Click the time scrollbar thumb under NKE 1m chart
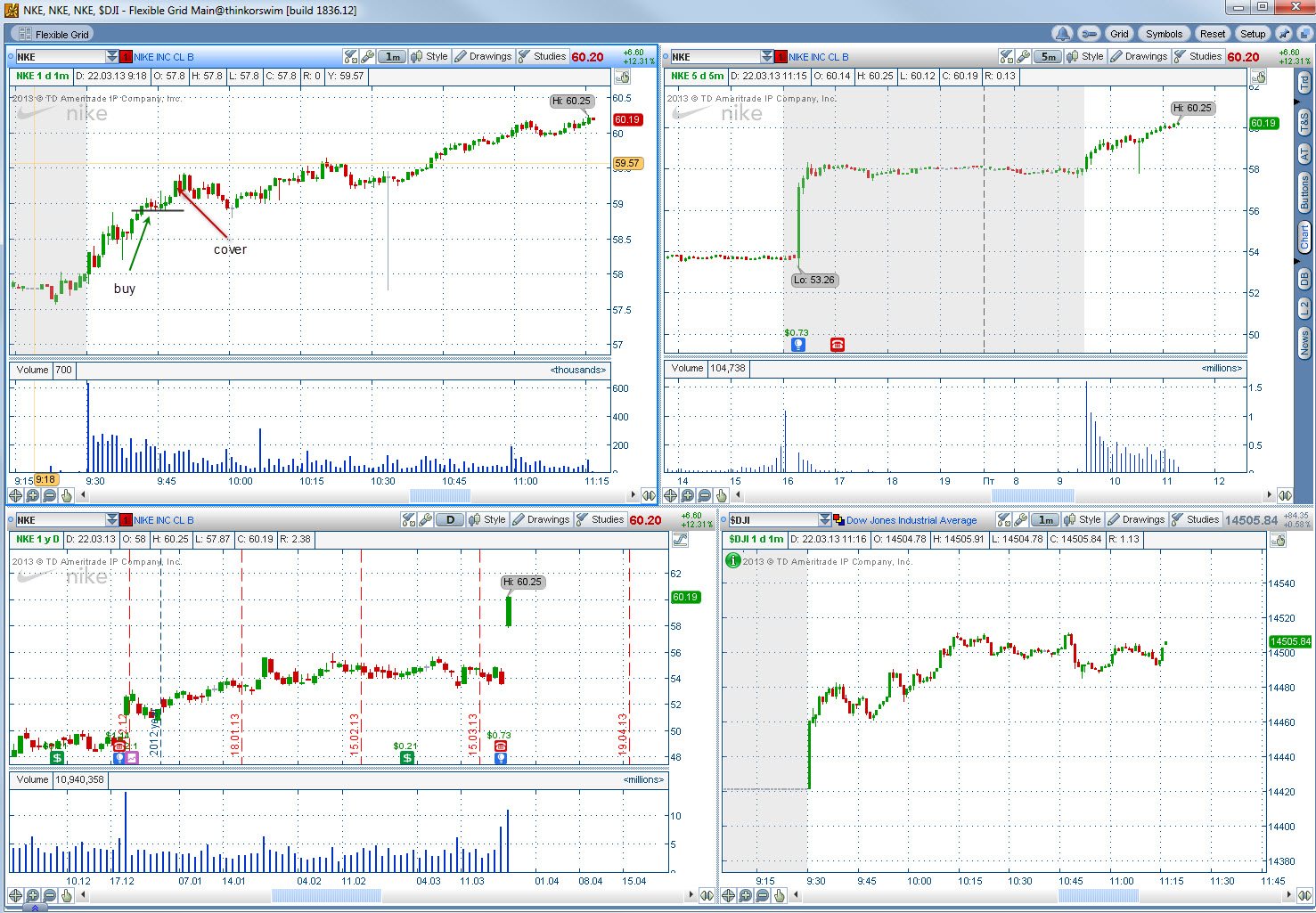1316x913 pixels. pyautogui.click(x=440, y=495)
